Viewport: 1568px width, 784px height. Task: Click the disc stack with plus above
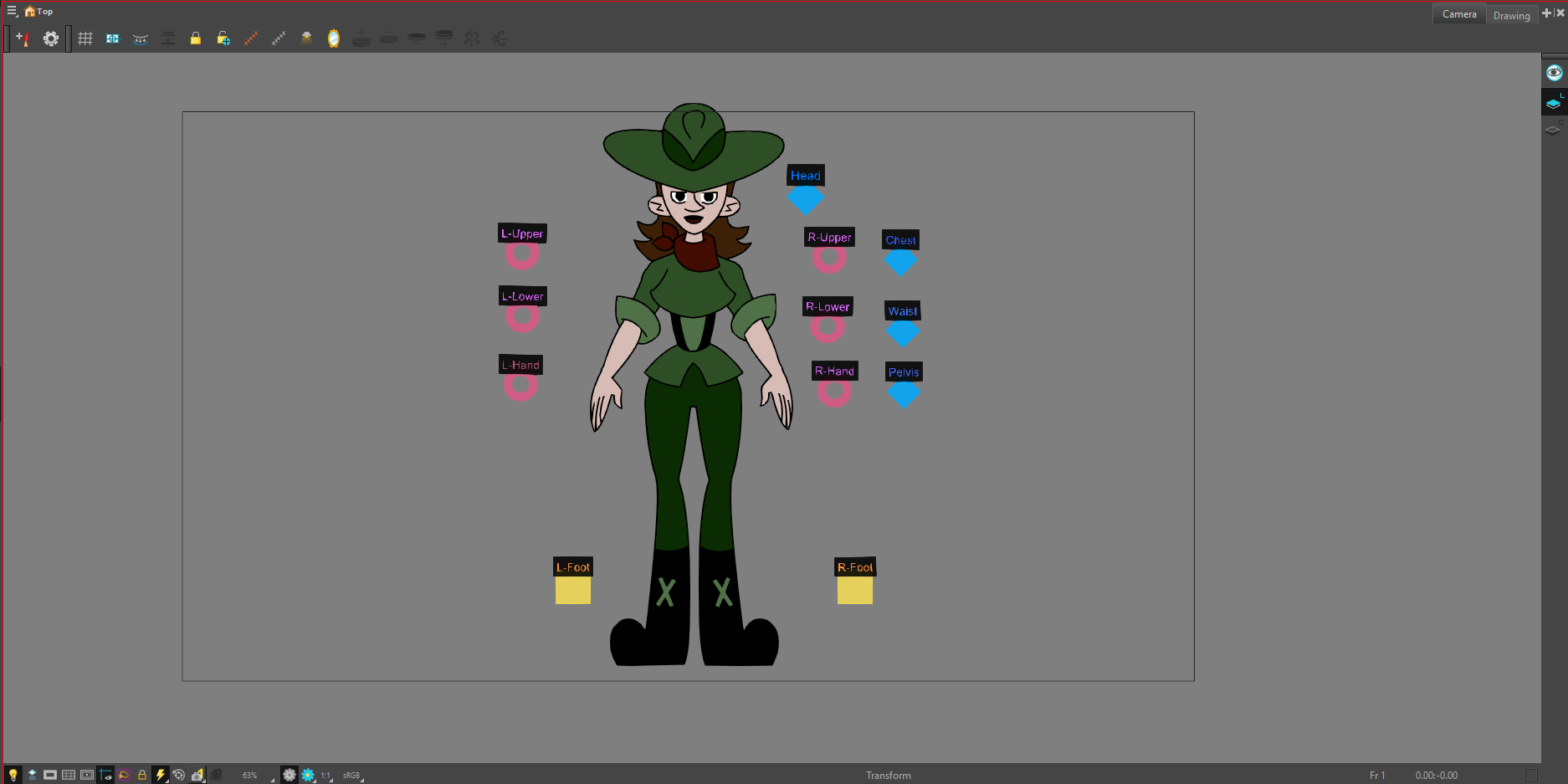click(x=361, y=38)
